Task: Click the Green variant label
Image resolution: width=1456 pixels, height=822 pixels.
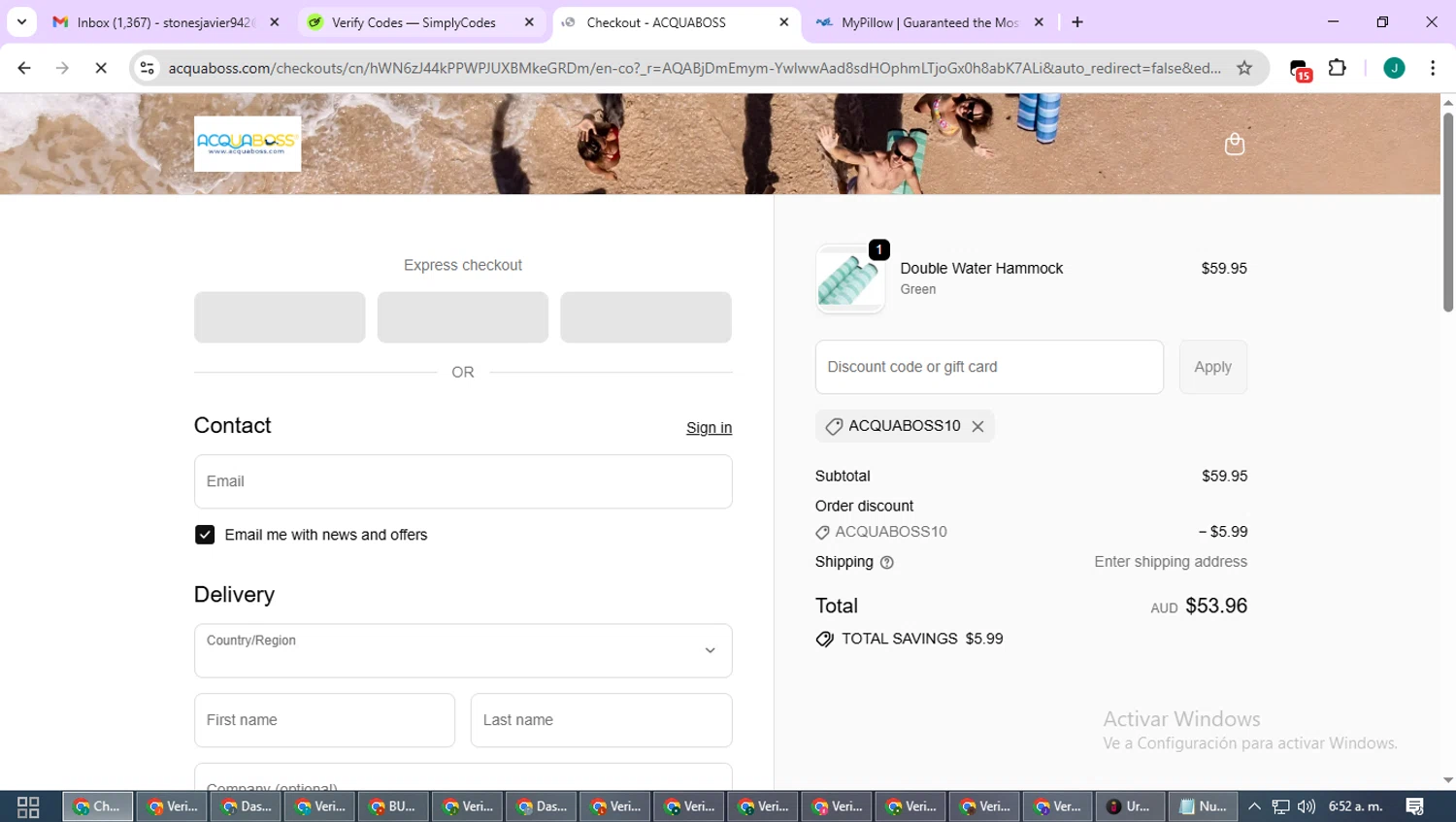Action: [918, 289]
